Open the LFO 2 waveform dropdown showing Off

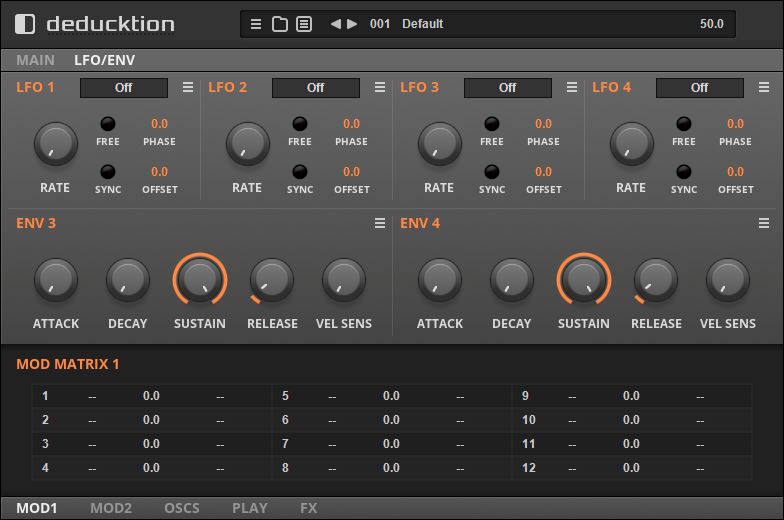[316, 88]
